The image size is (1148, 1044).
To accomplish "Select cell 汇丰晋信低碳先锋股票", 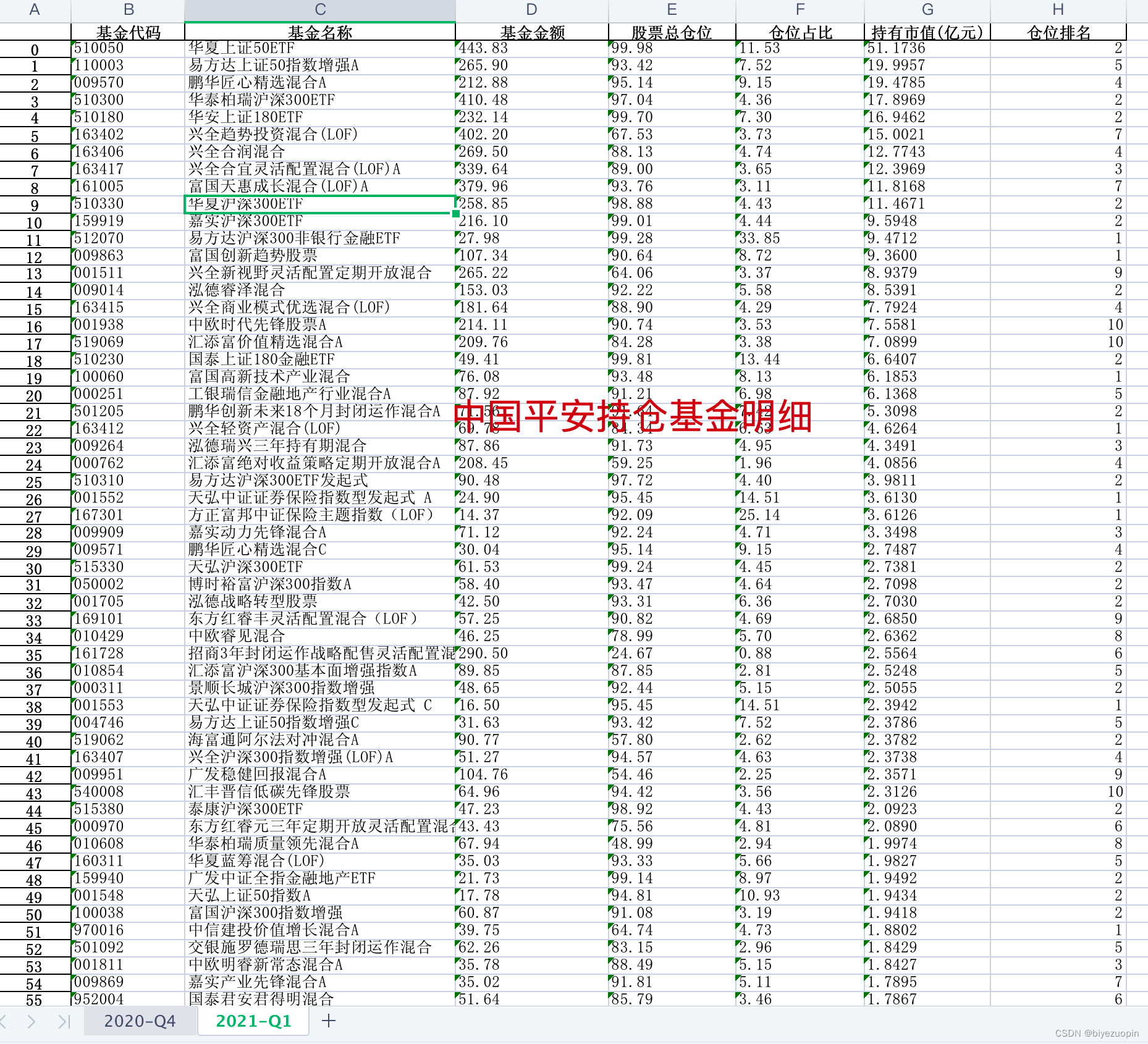I will click(x=320, y=792).
